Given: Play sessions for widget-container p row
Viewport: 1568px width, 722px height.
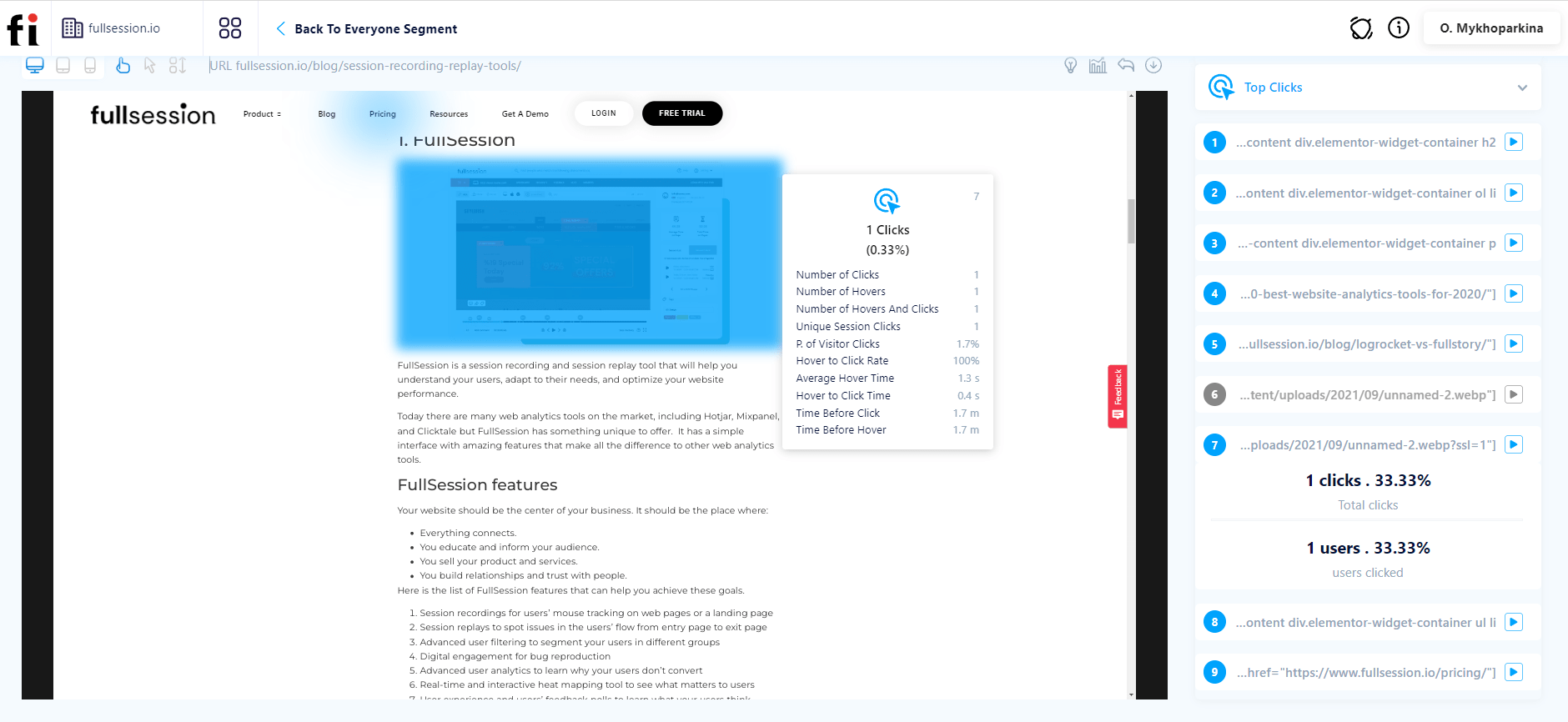Looking at the screenshot, I should coord(1514,243).
